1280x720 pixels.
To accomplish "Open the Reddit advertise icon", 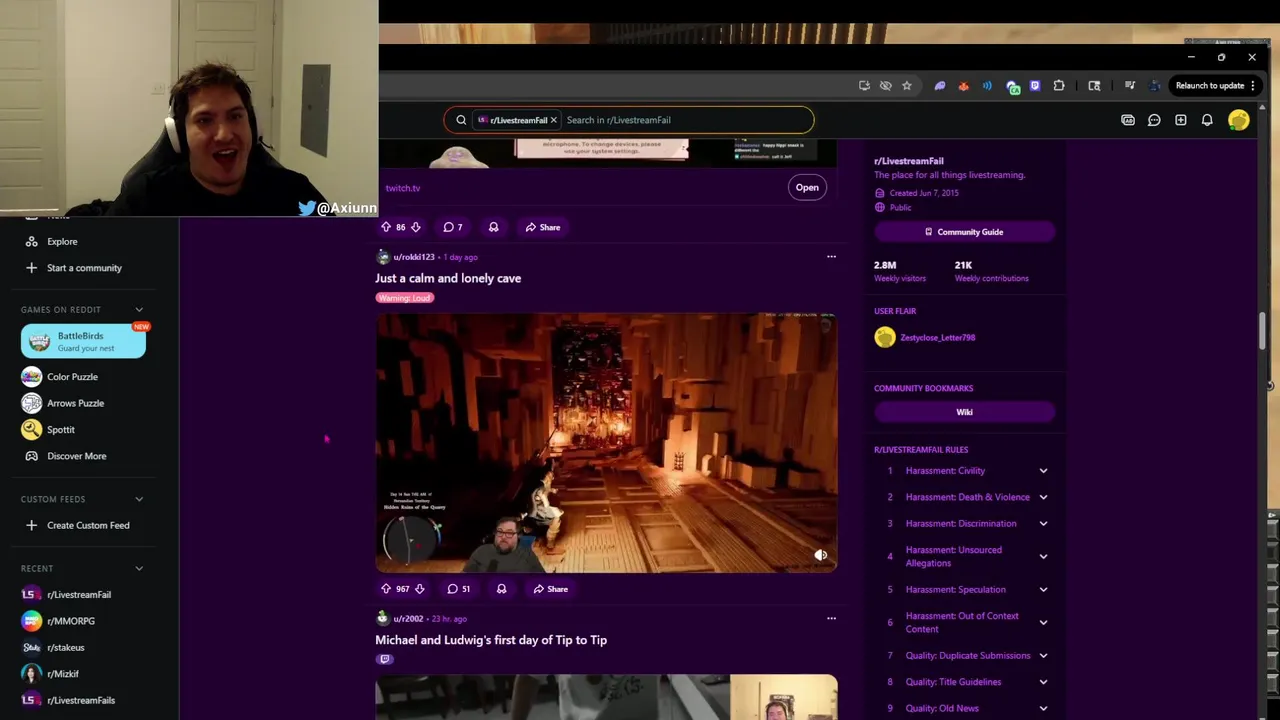I will [x=1128, y=120].
